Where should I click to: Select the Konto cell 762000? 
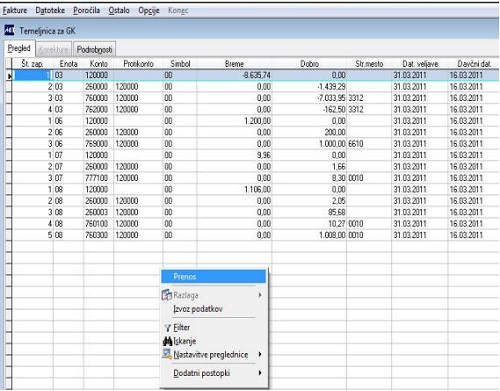pyautogui.click(x=99, y=109)
